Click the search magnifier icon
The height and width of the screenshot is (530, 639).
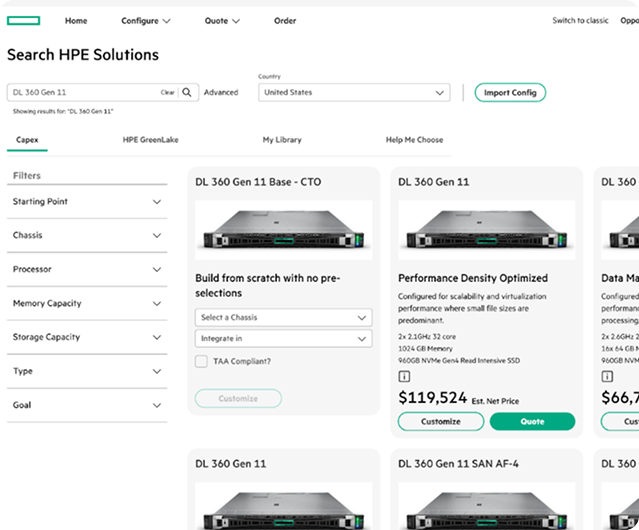pyautogui.click(x=187, y=92)
